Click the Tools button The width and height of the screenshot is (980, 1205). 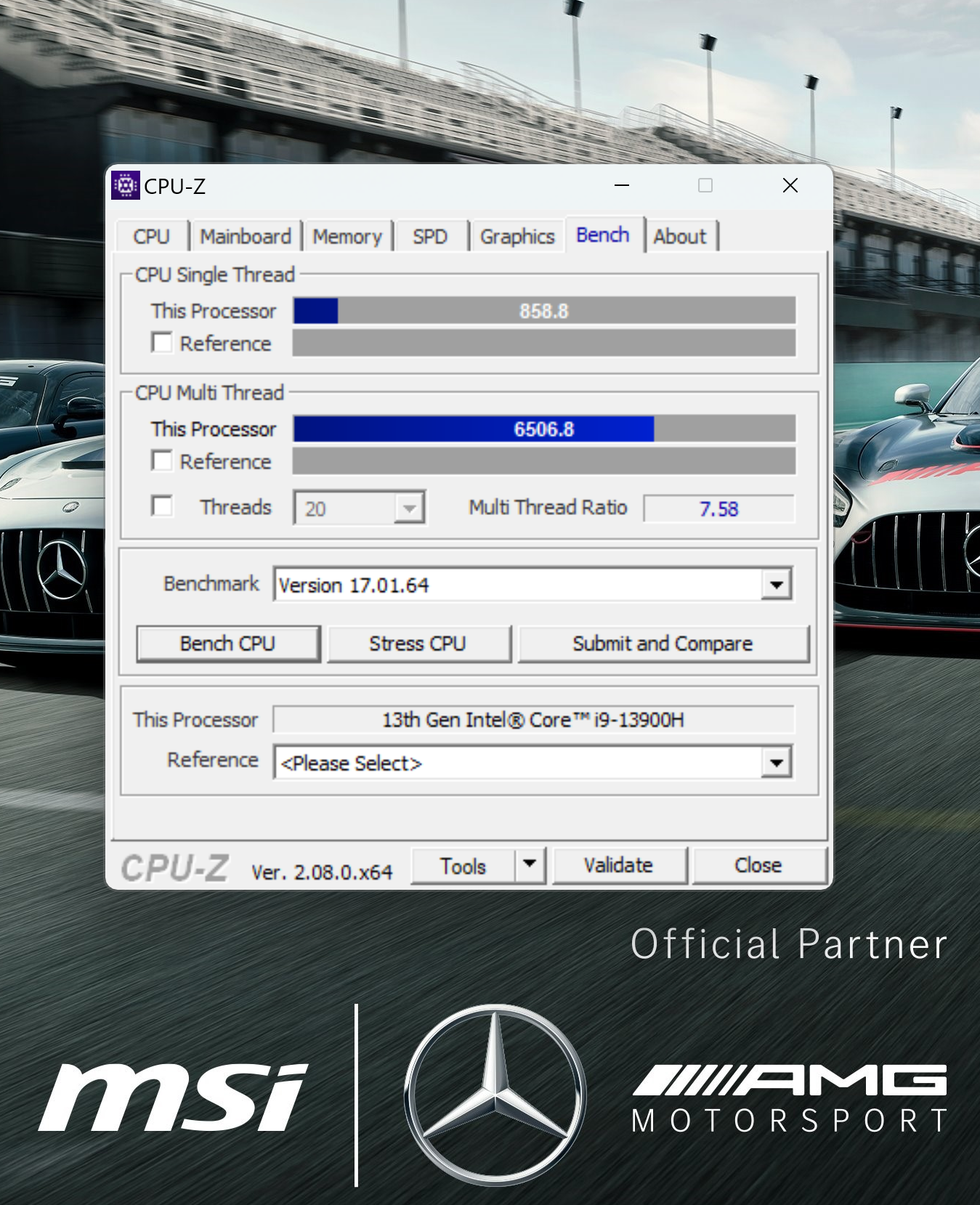[x=463, y=865]
